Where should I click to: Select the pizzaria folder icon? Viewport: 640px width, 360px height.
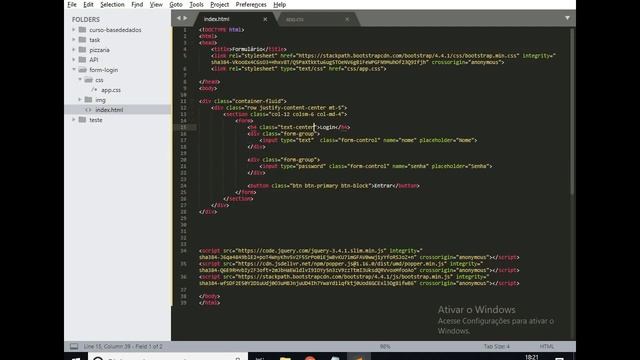pos(82,50)
